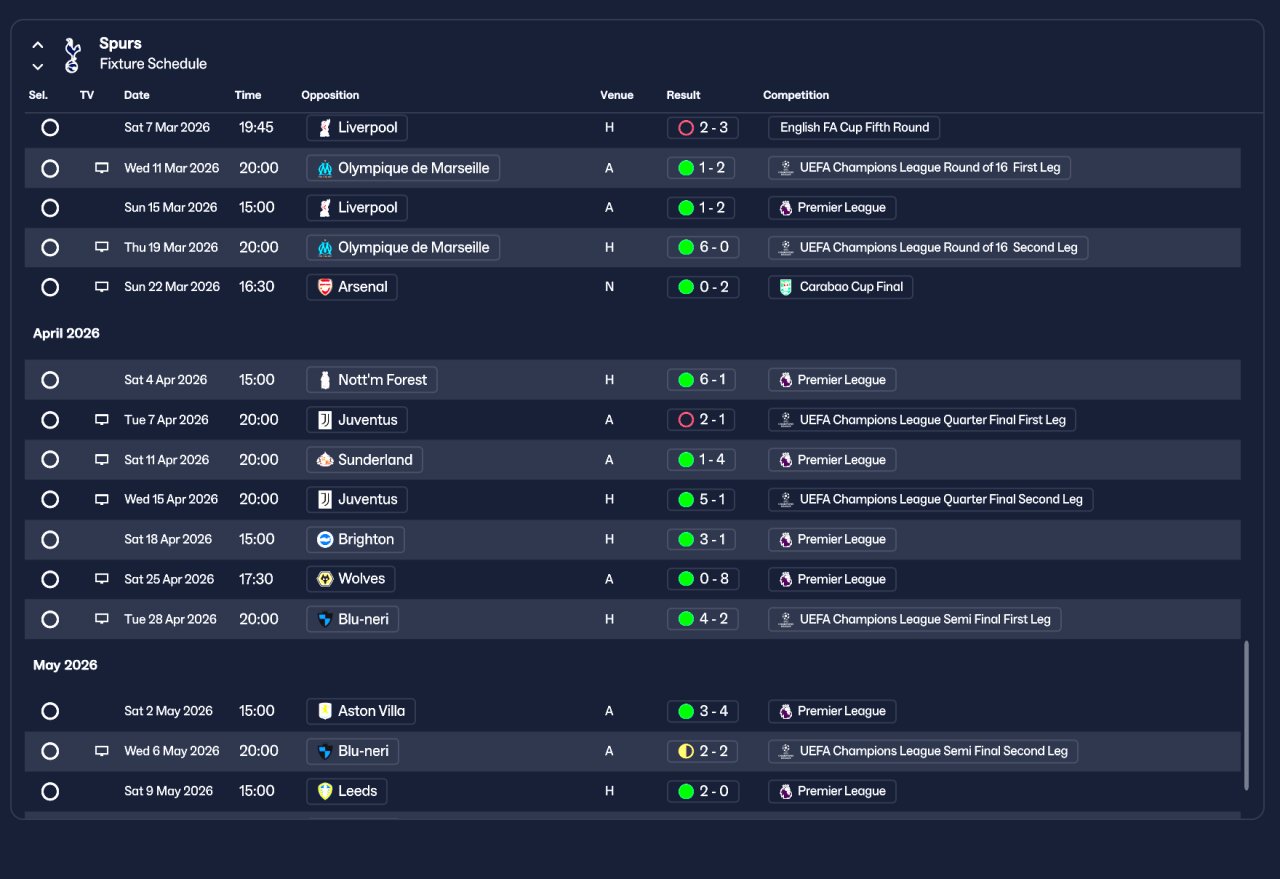View the 0 - 2 result against Arsenal
This screenshot has height=879, width=1280.
tap(703, 287)
